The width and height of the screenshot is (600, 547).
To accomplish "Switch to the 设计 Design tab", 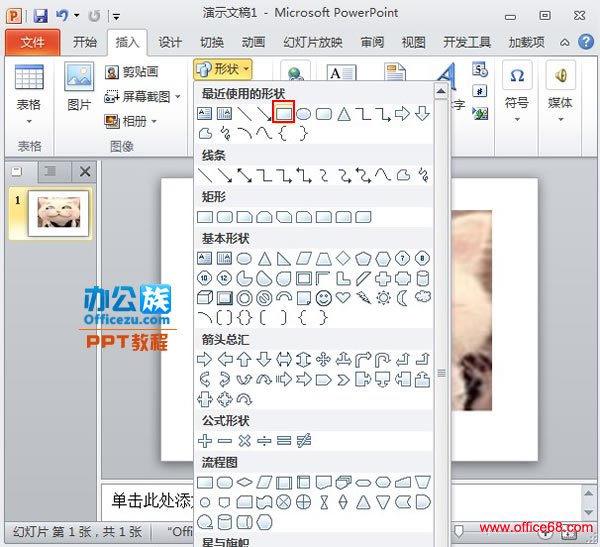I will pos(170,42).
